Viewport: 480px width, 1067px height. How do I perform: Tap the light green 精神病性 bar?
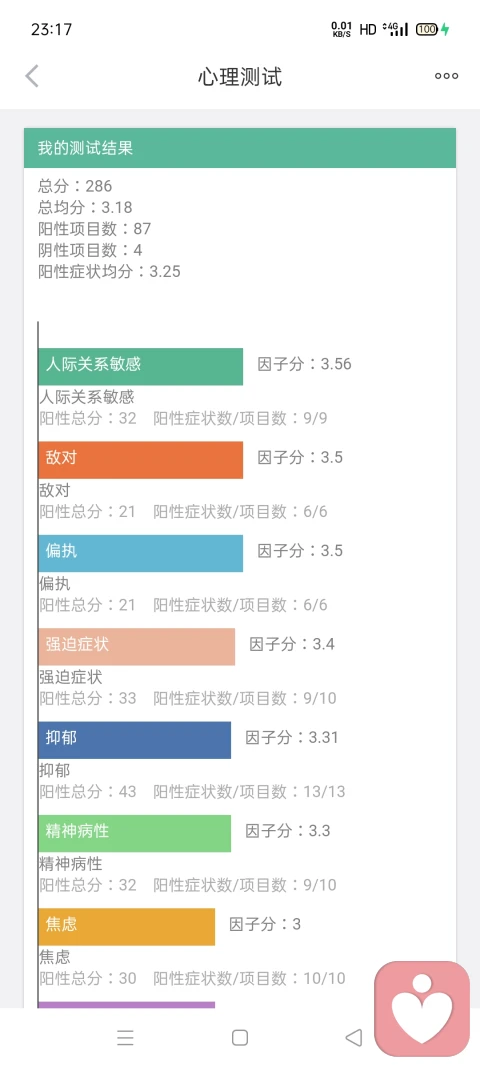135,833
